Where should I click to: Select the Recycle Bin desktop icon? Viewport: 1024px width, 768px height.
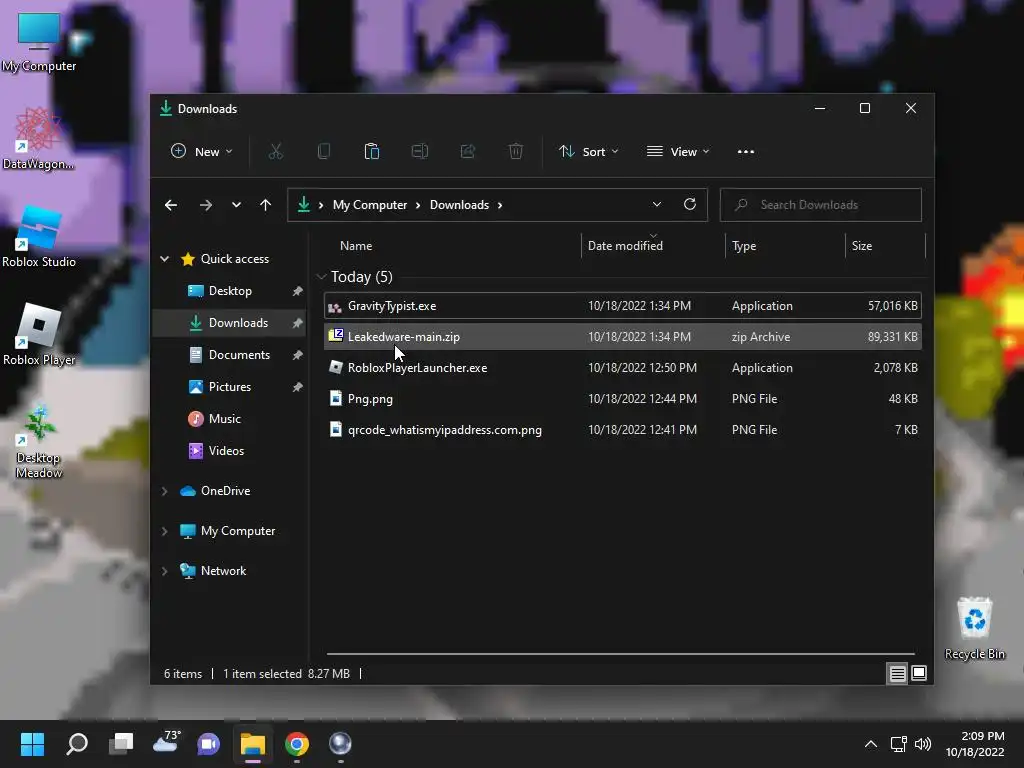[974, 628]
